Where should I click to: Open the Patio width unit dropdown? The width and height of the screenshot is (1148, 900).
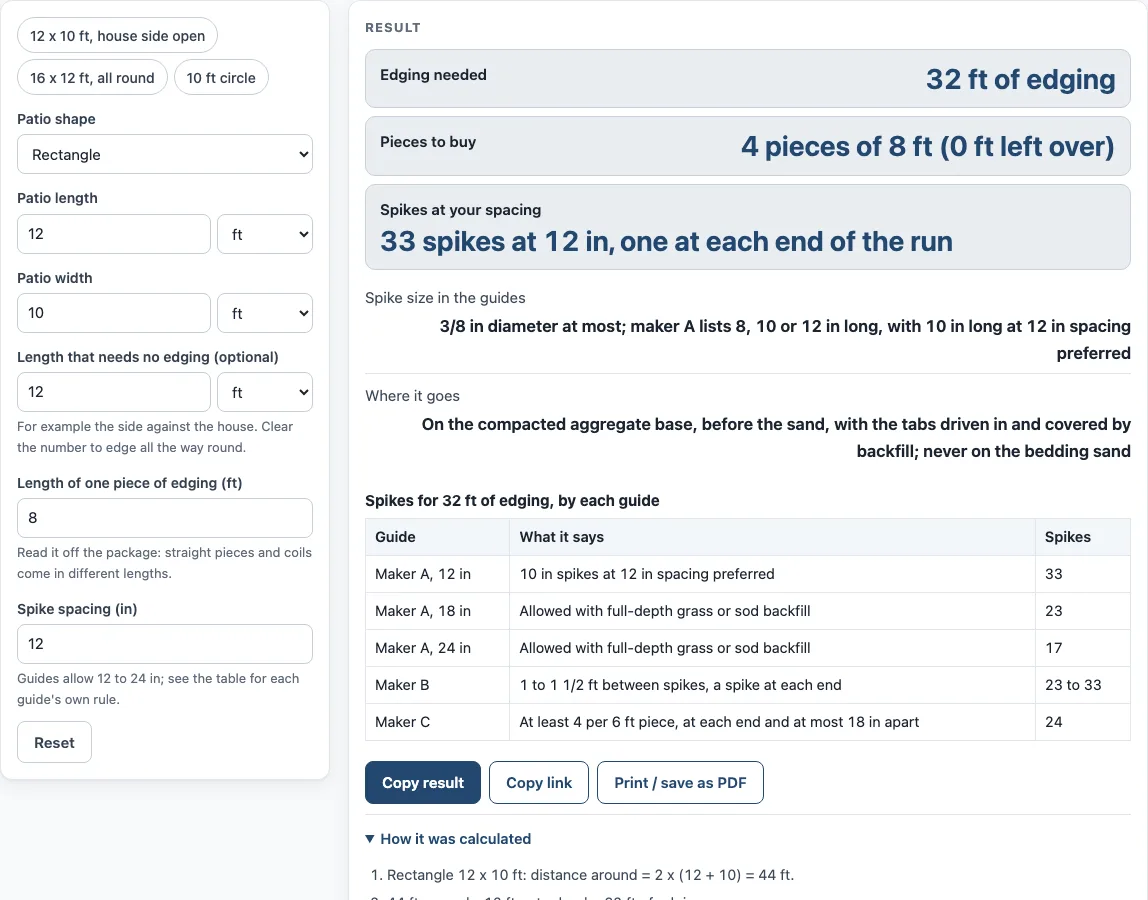click(265, 313)
